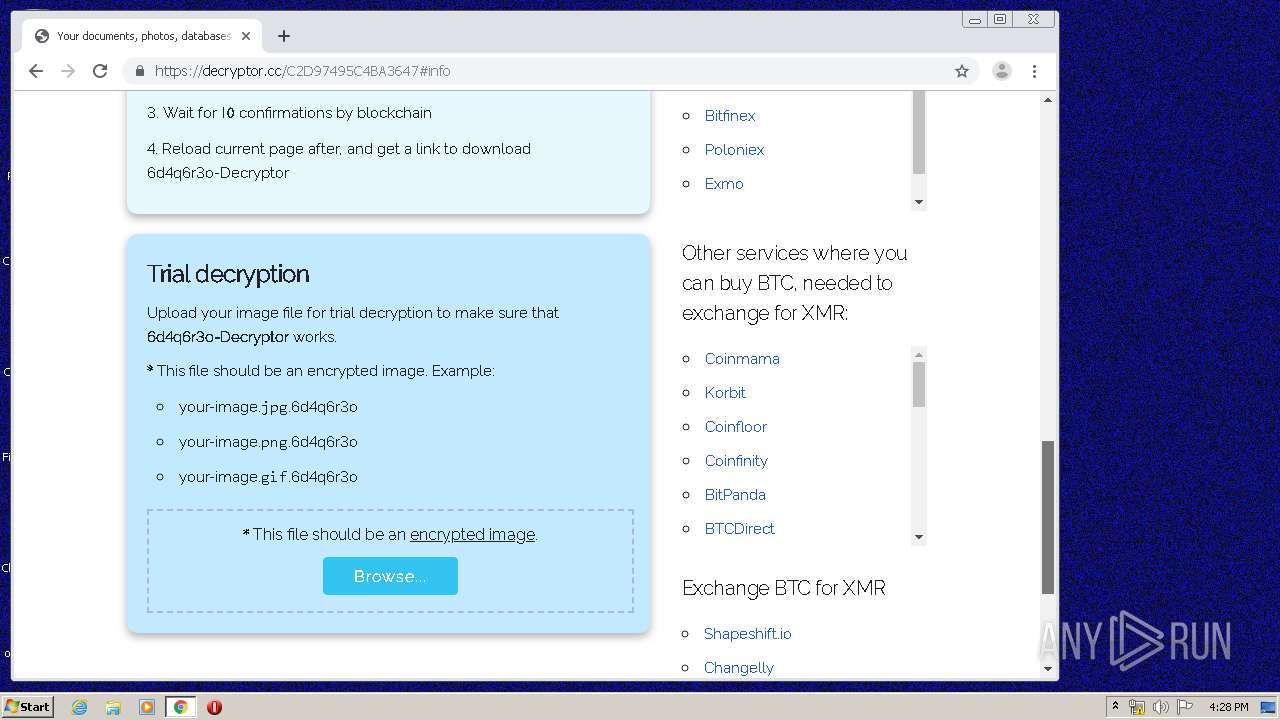The height and width of the screenshot is (720, 1280).
Task: Click the main page scrollbar thumb
Action: pyautogui.click(x=1048, y=517)
